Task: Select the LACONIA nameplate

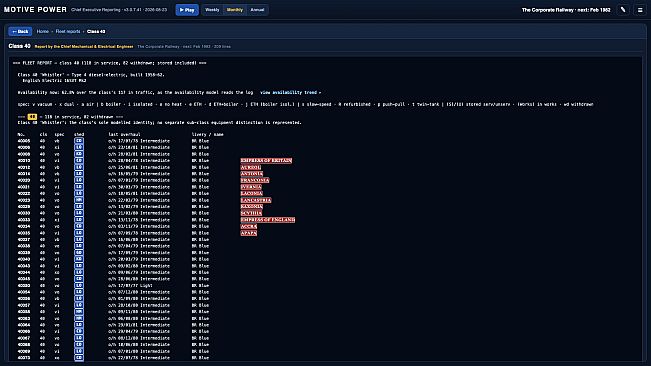Action: point(252,193)
